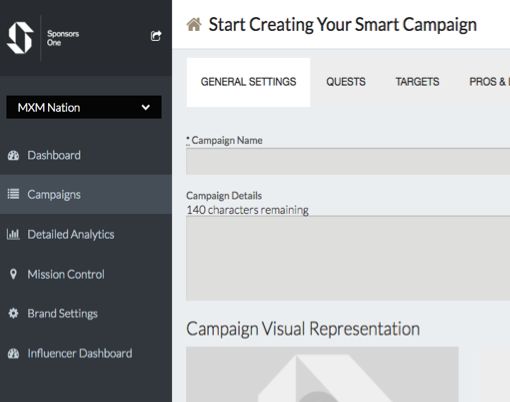Select the General Settings tab
Viewport: 510px width, 402px height.
point(248,82)
